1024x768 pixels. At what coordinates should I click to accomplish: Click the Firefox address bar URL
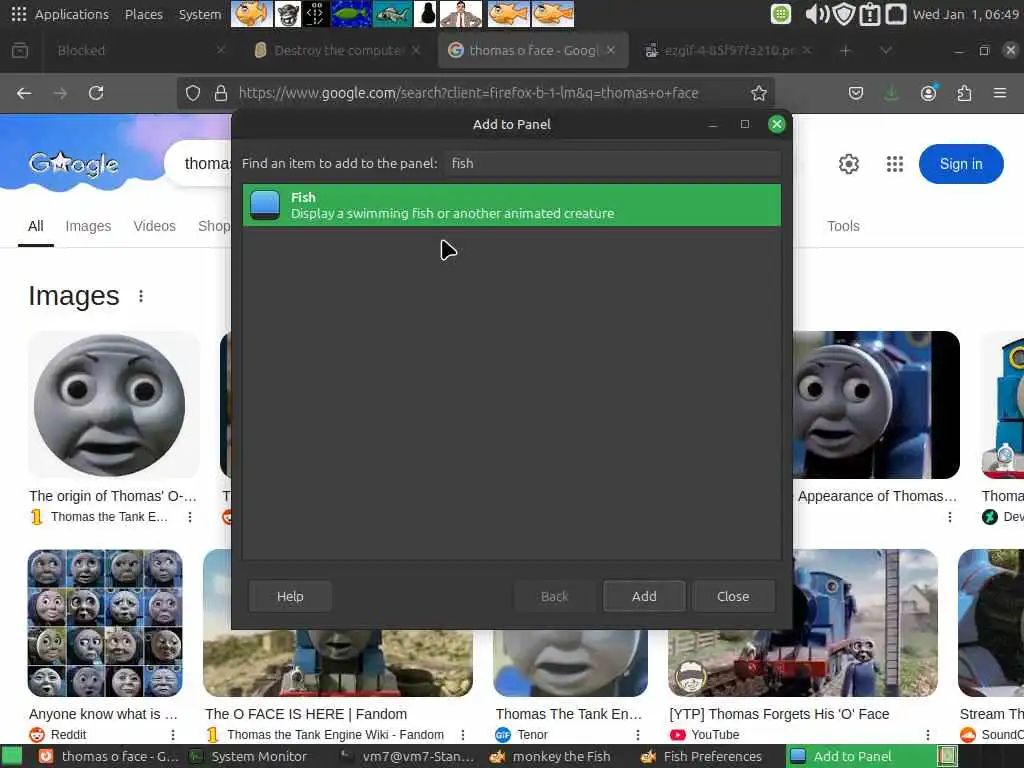click(x=468, y=93)
